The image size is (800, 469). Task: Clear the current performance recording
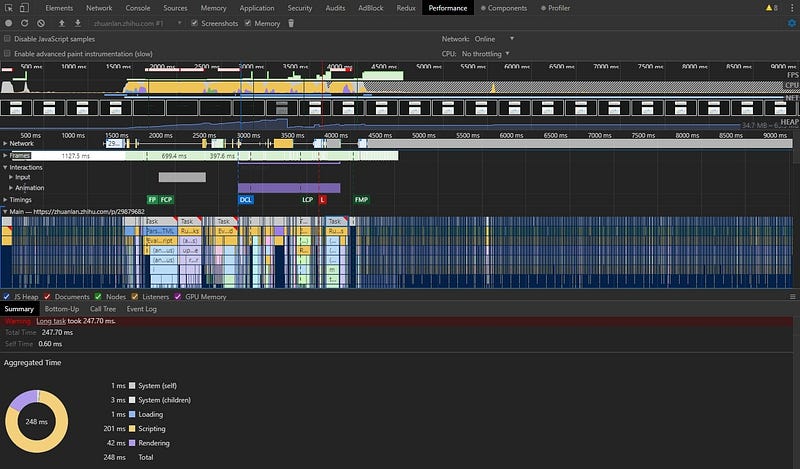(40, 23)
